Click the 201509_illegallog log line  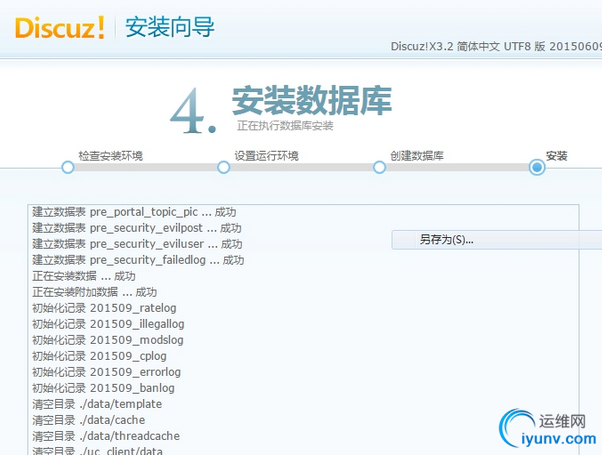[108, 324]
